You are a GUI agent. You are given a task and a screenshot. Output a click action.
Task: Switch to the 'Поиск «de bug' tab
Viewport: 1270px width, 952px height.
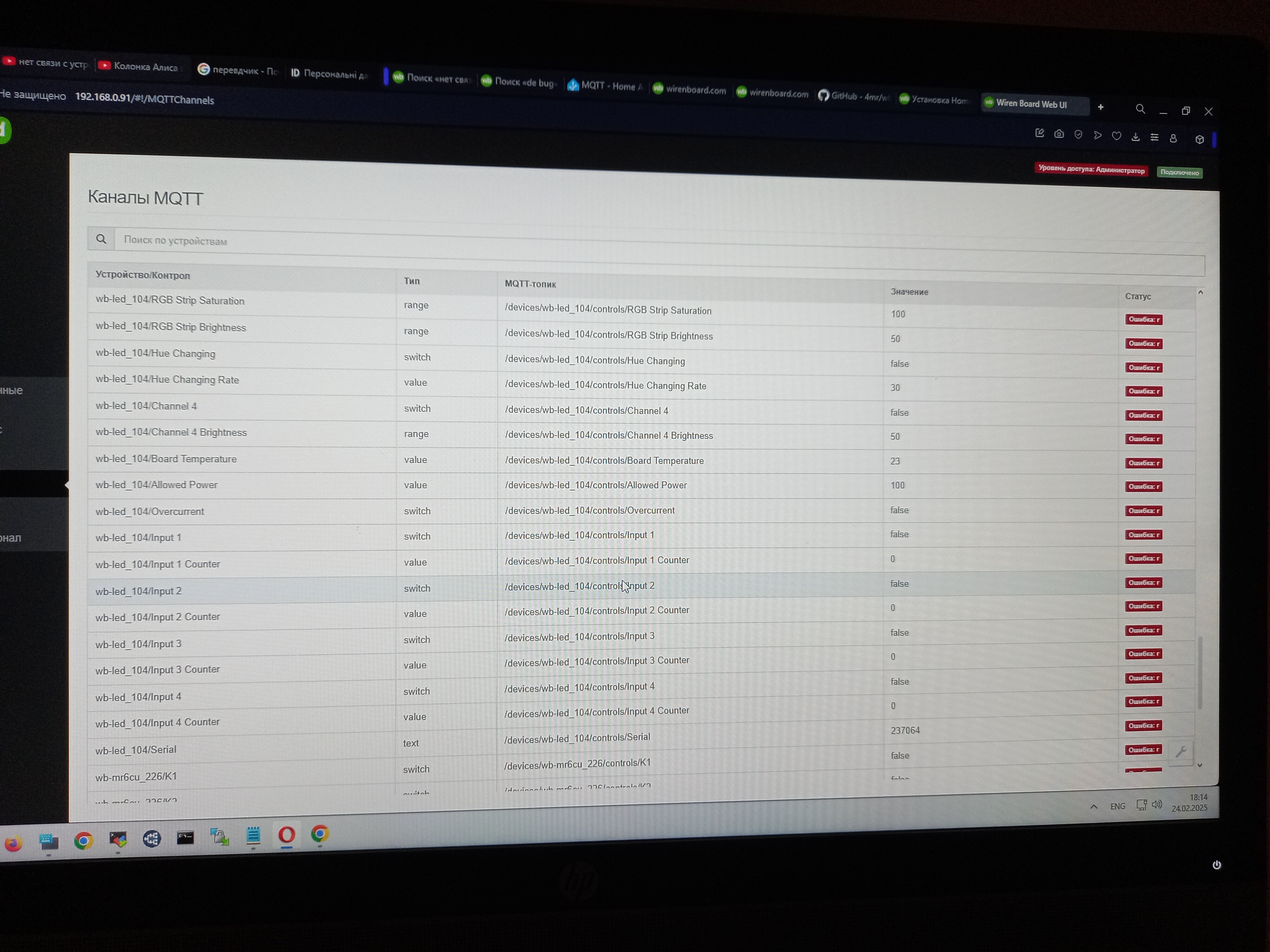518,82
